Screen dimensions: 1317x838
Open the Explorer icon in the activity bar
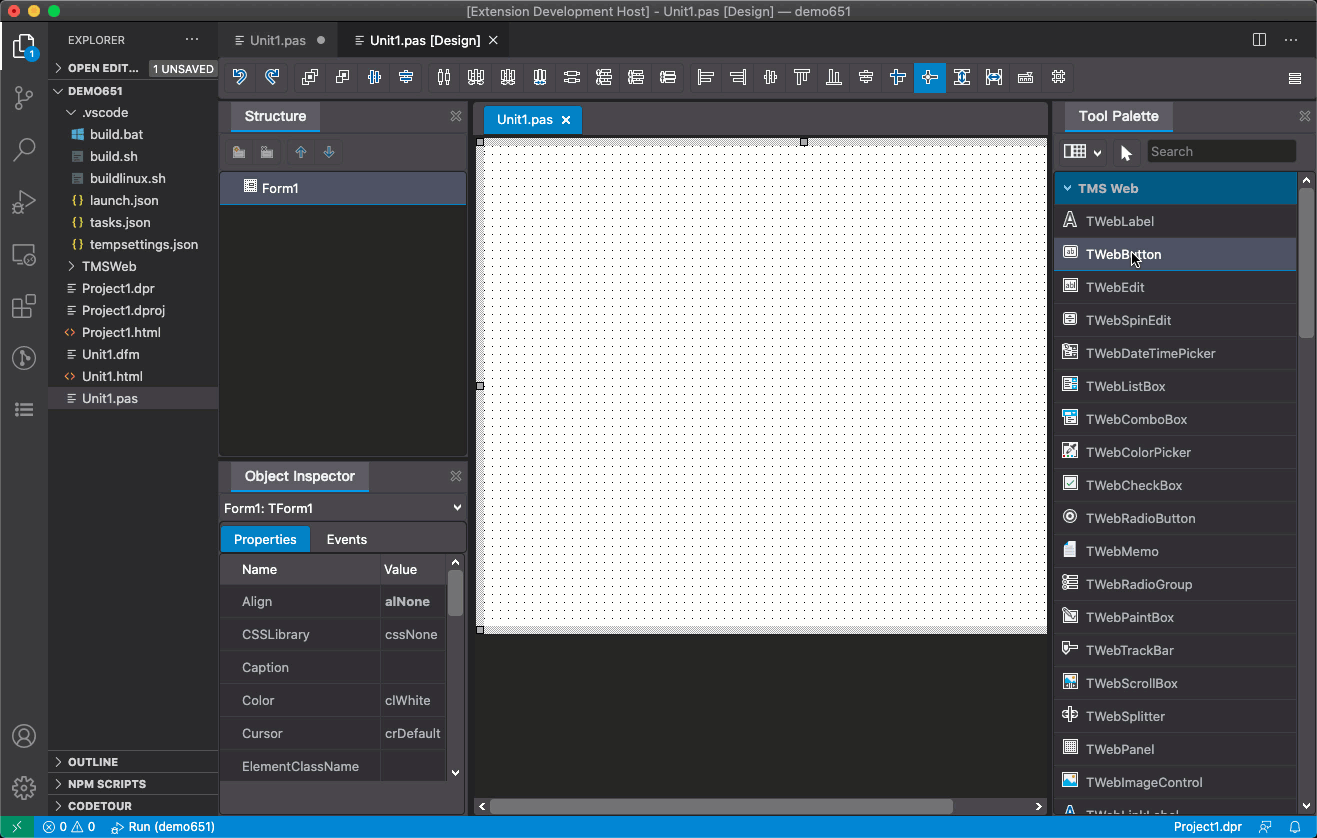24,46
